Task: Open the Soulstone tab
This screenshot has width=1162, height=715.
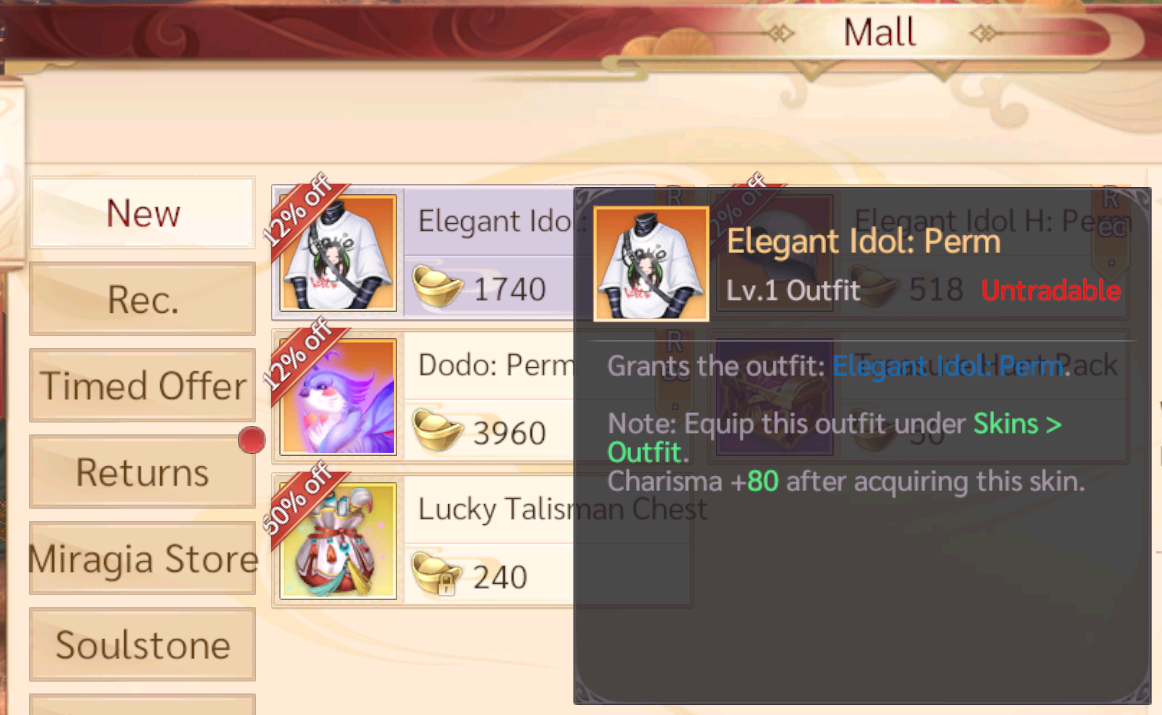Action: click(x=142, y=645)
